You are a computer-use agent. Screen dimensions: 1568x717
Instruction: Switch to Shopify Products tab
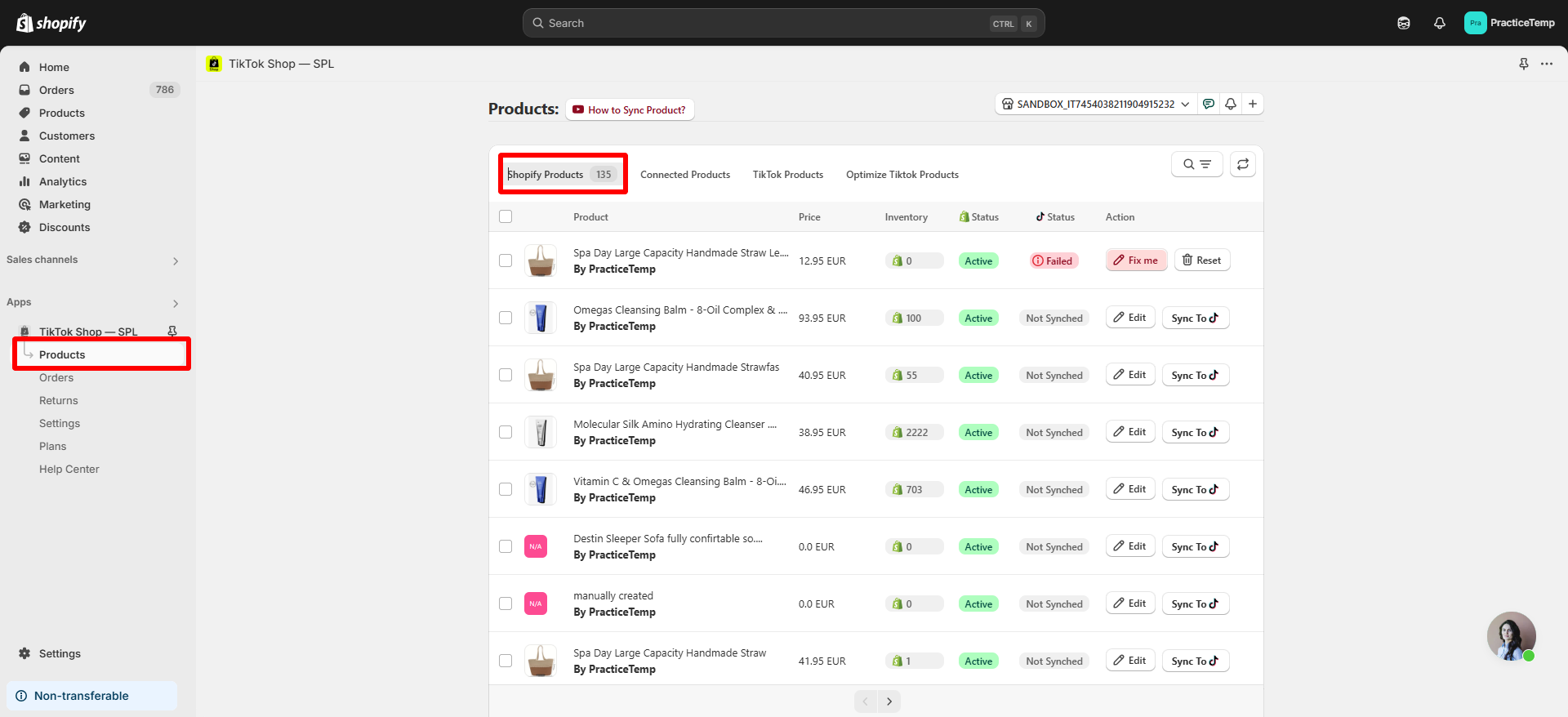point(562,174)
